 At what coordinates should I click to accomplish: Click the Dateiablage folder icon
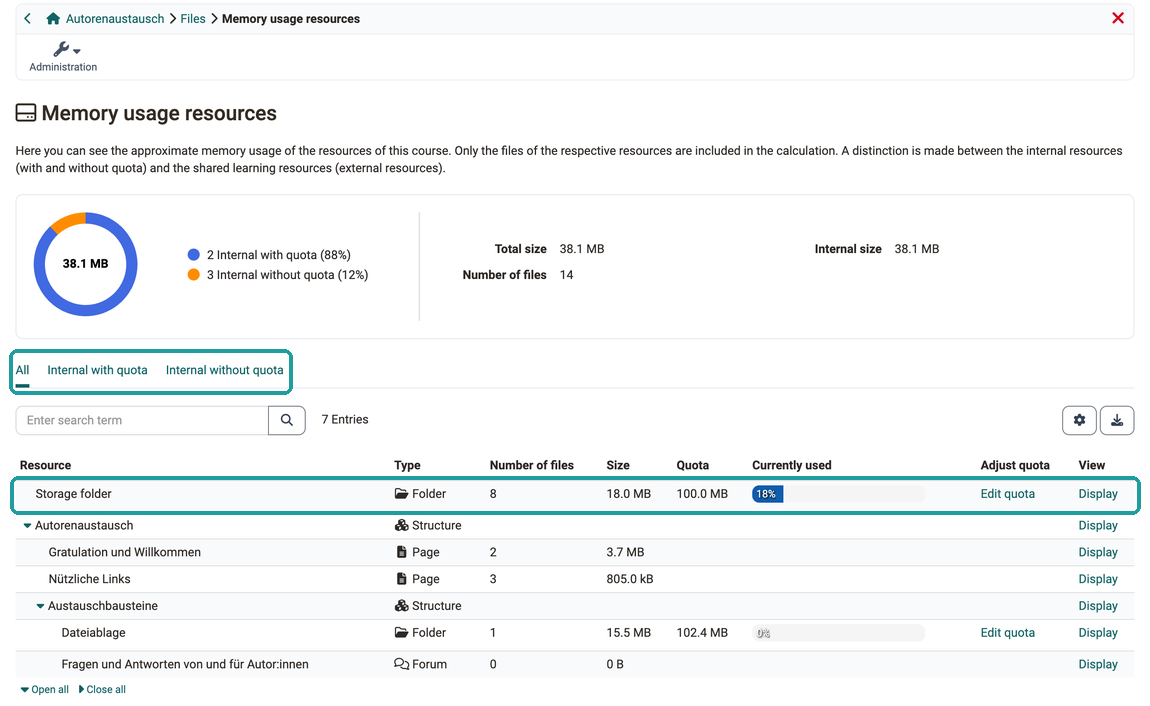(x=401, y=632)
